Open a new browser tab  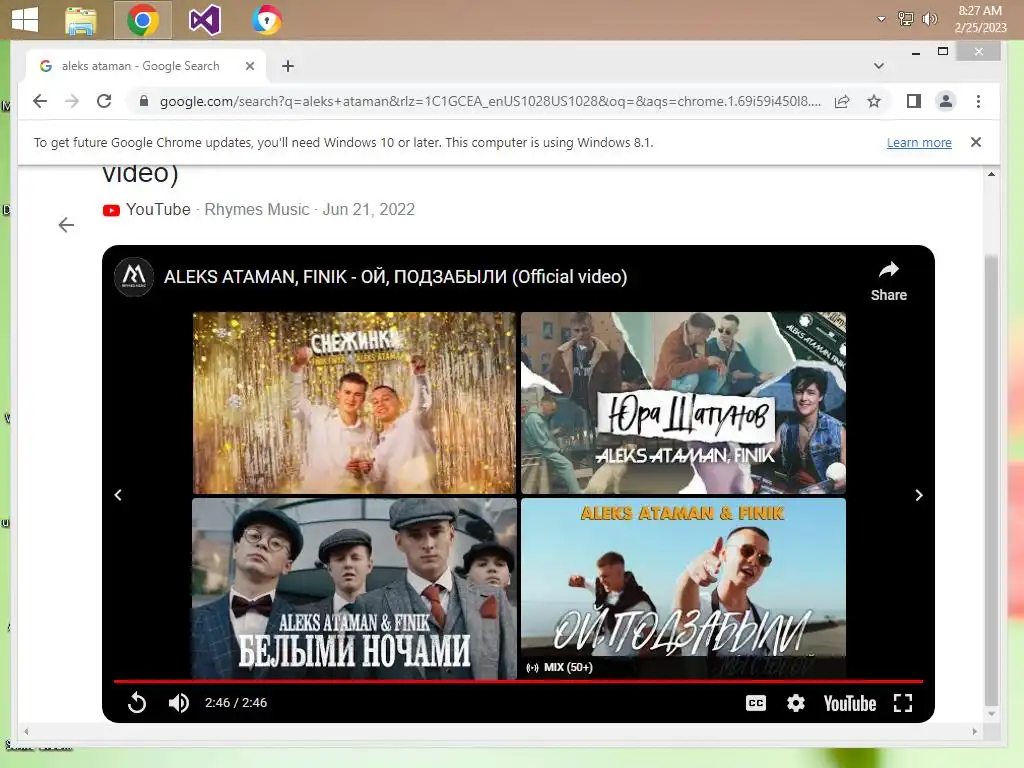(x=288, y=66)
